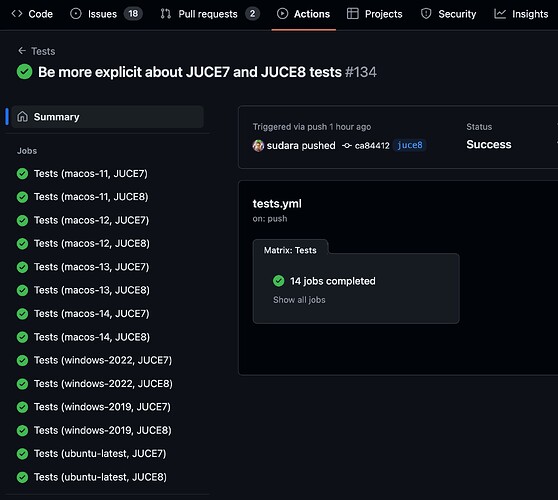Click sudara's avatar image
This screenshot has width=558, height=500.
[x=258, y=145]
